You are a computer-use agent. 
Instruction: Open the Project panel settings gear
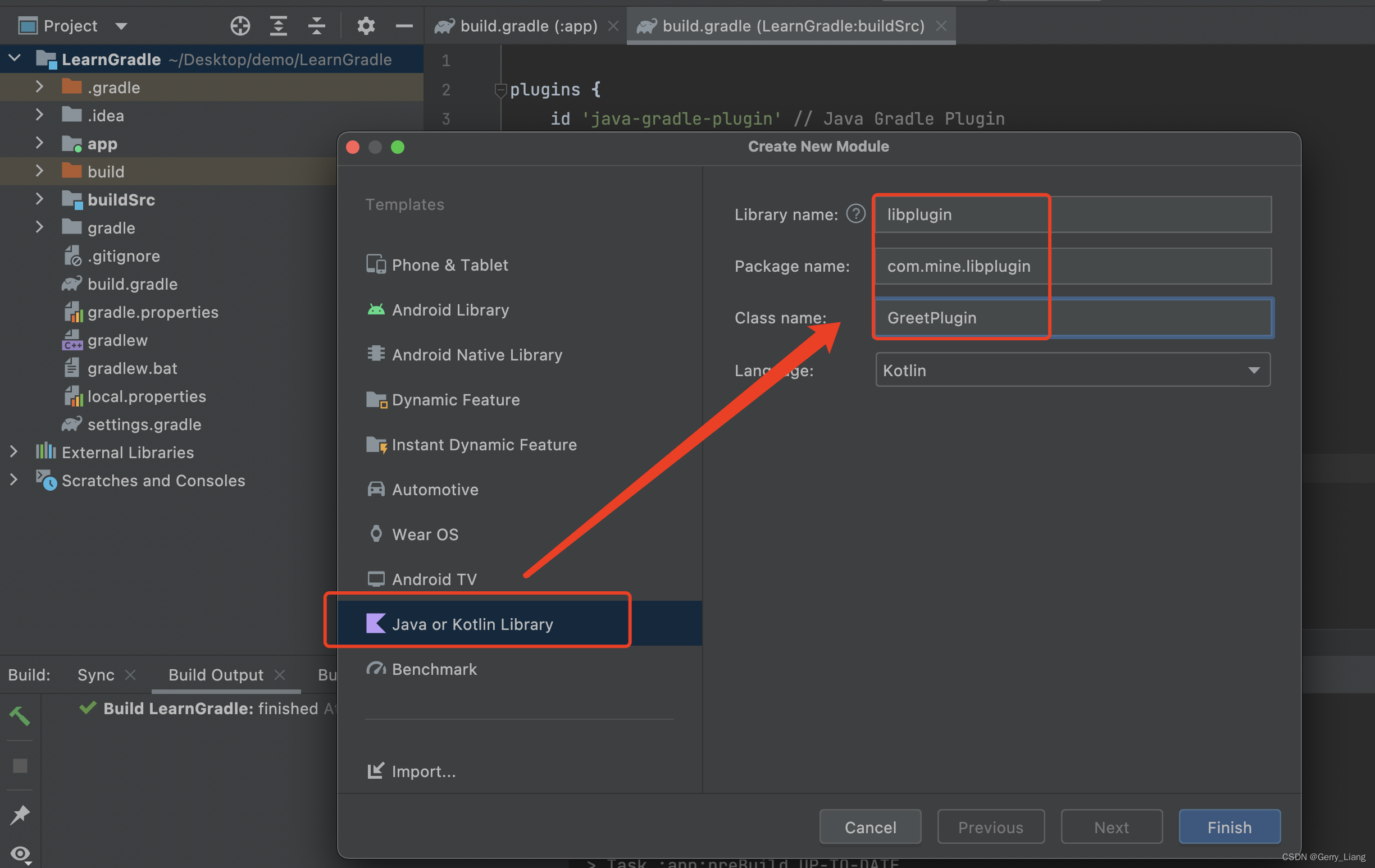(366, 26)
